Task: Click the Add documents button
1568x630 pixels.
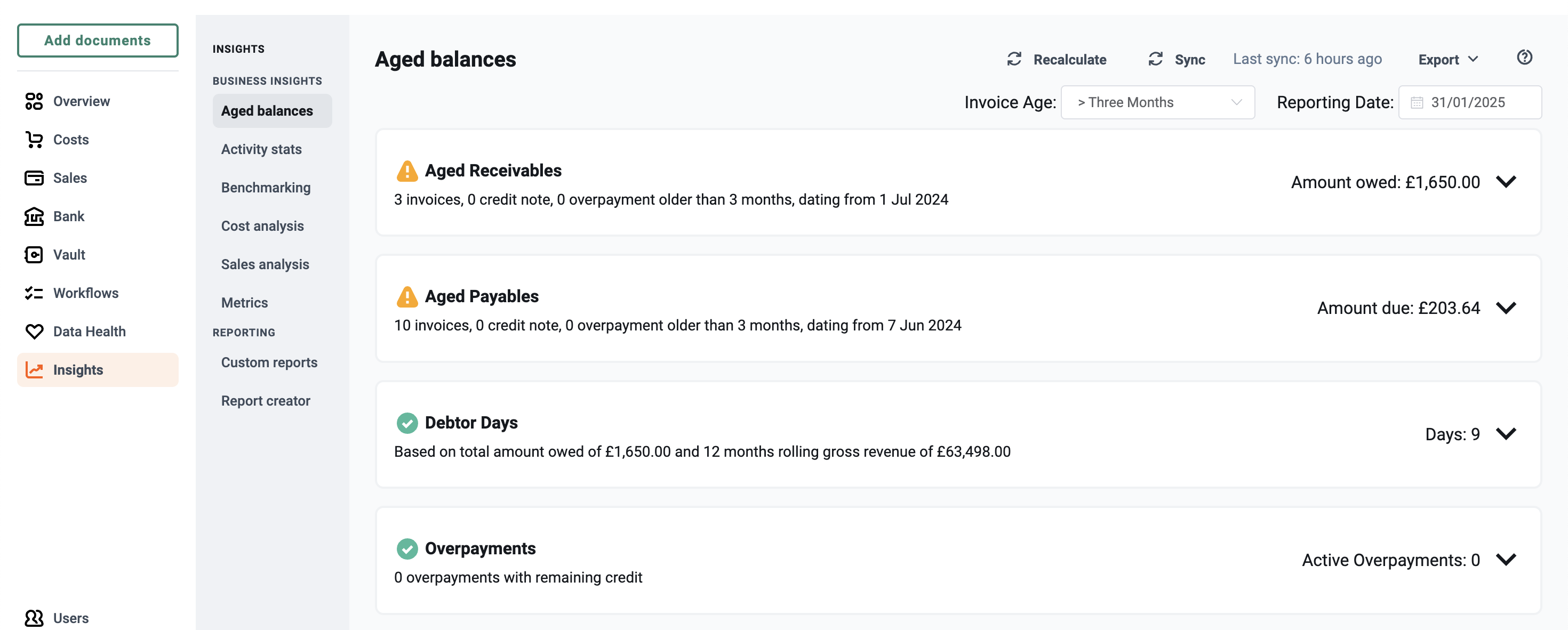Action: pyautogui.click(x=98, y=40)
